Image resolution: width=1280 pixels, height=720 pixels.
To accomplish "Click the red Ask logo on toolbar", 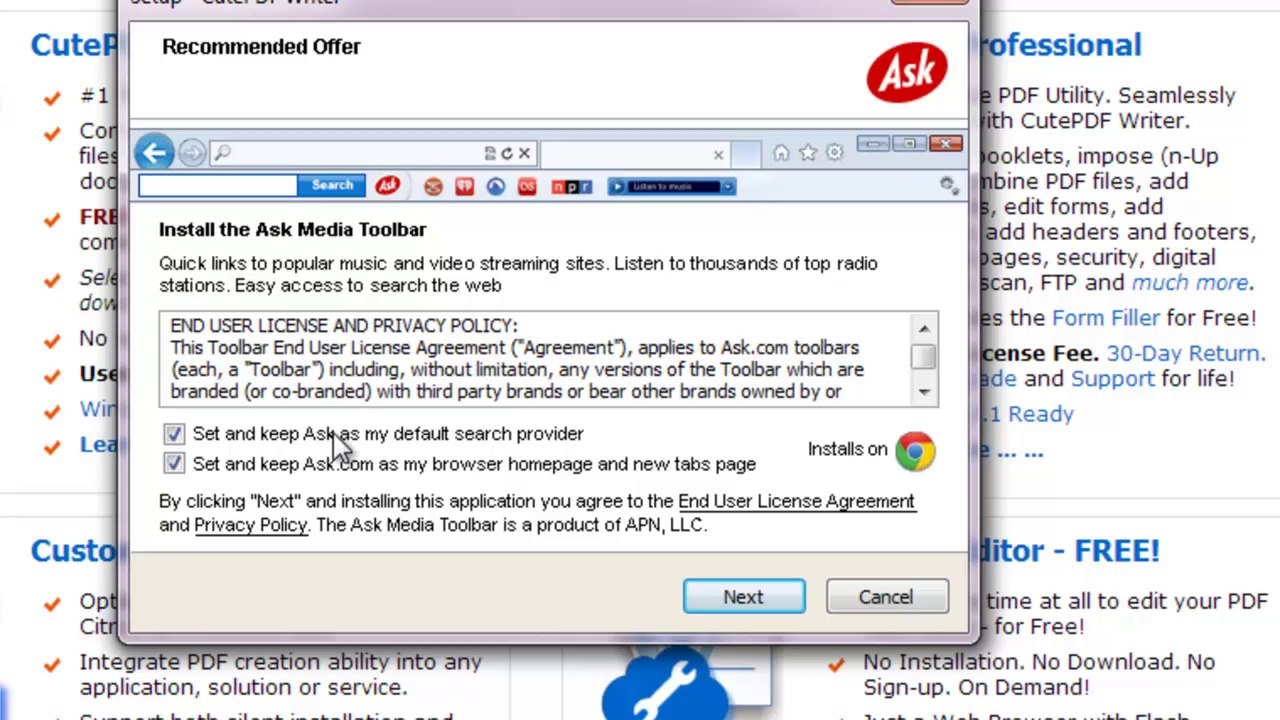I will [388, 186].
